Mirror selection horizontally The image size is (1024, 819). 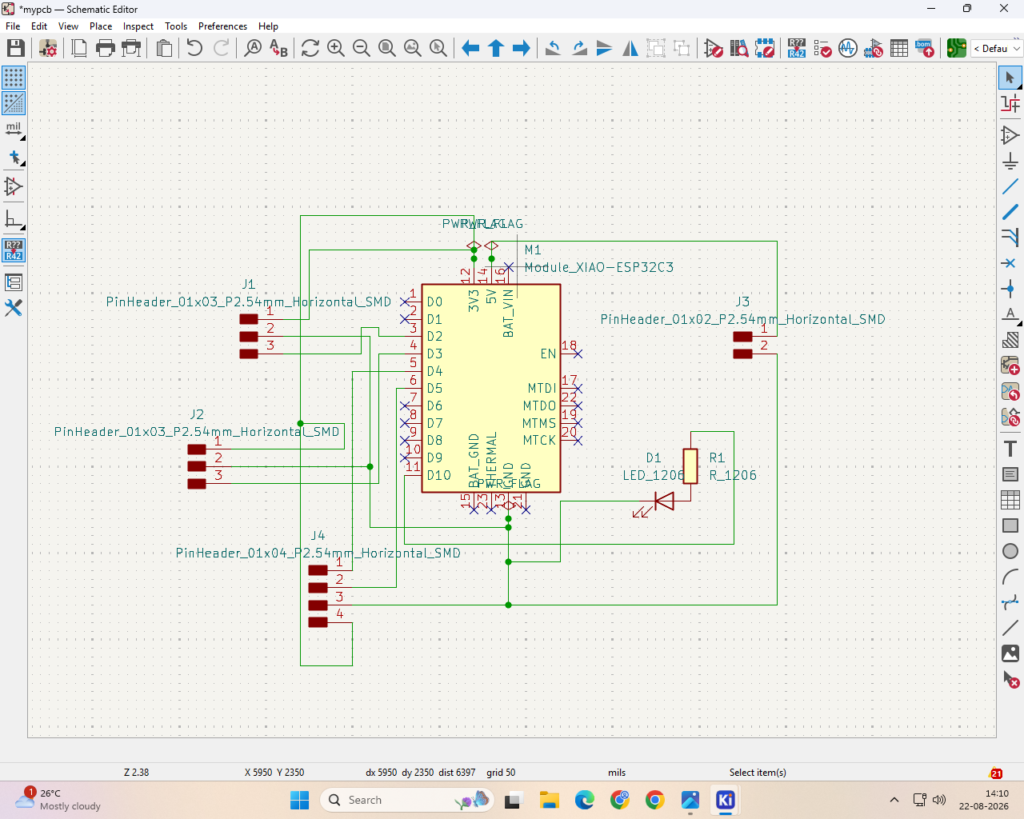point(630,48)
